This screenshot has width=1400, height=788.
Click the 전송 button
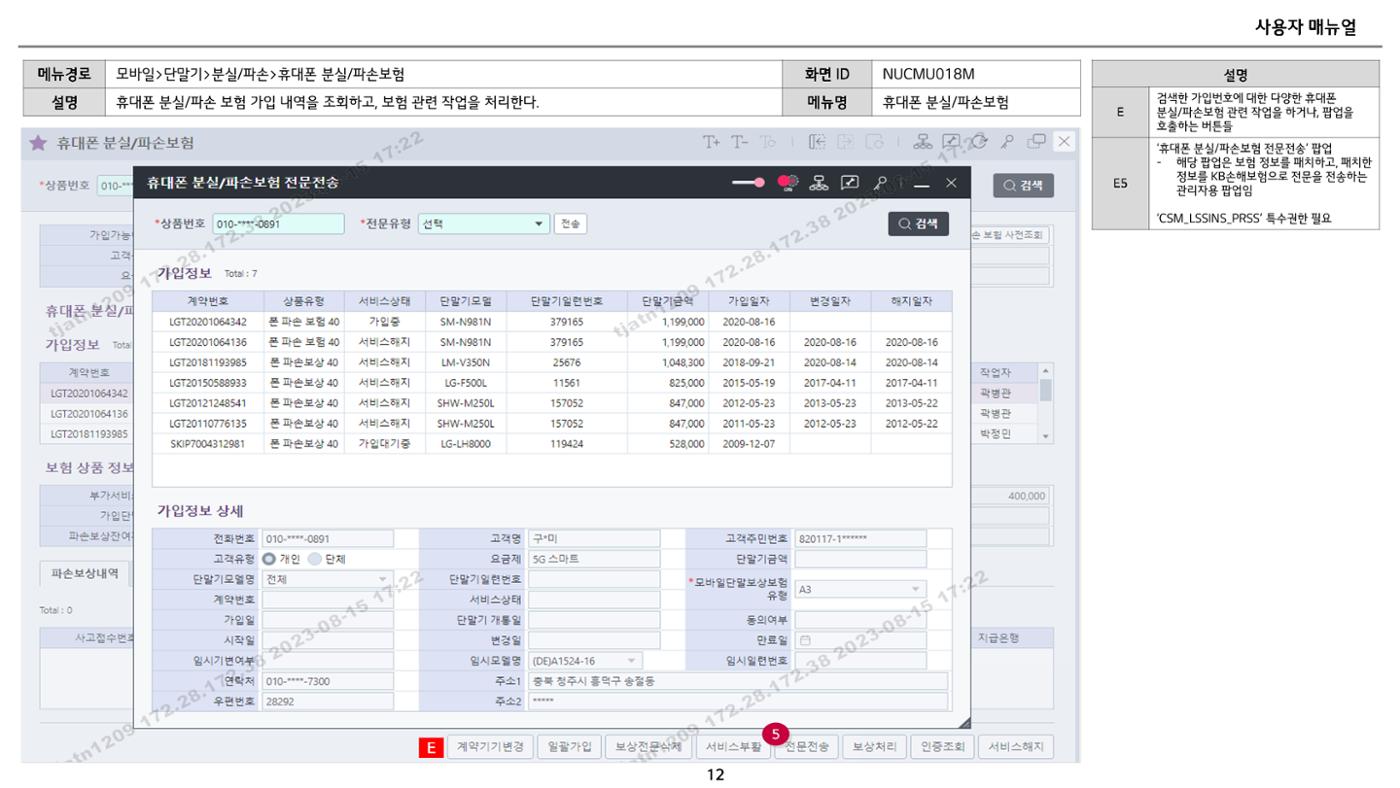pos(570,224)
